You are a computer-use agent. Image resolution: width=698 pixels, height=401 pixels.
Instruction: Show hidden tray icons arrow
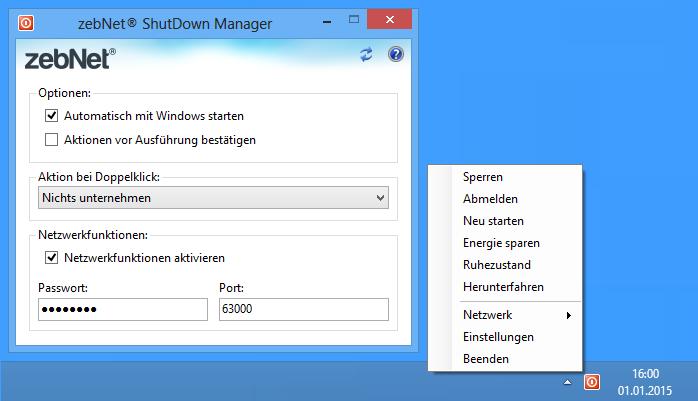click(x=567, y=382)
